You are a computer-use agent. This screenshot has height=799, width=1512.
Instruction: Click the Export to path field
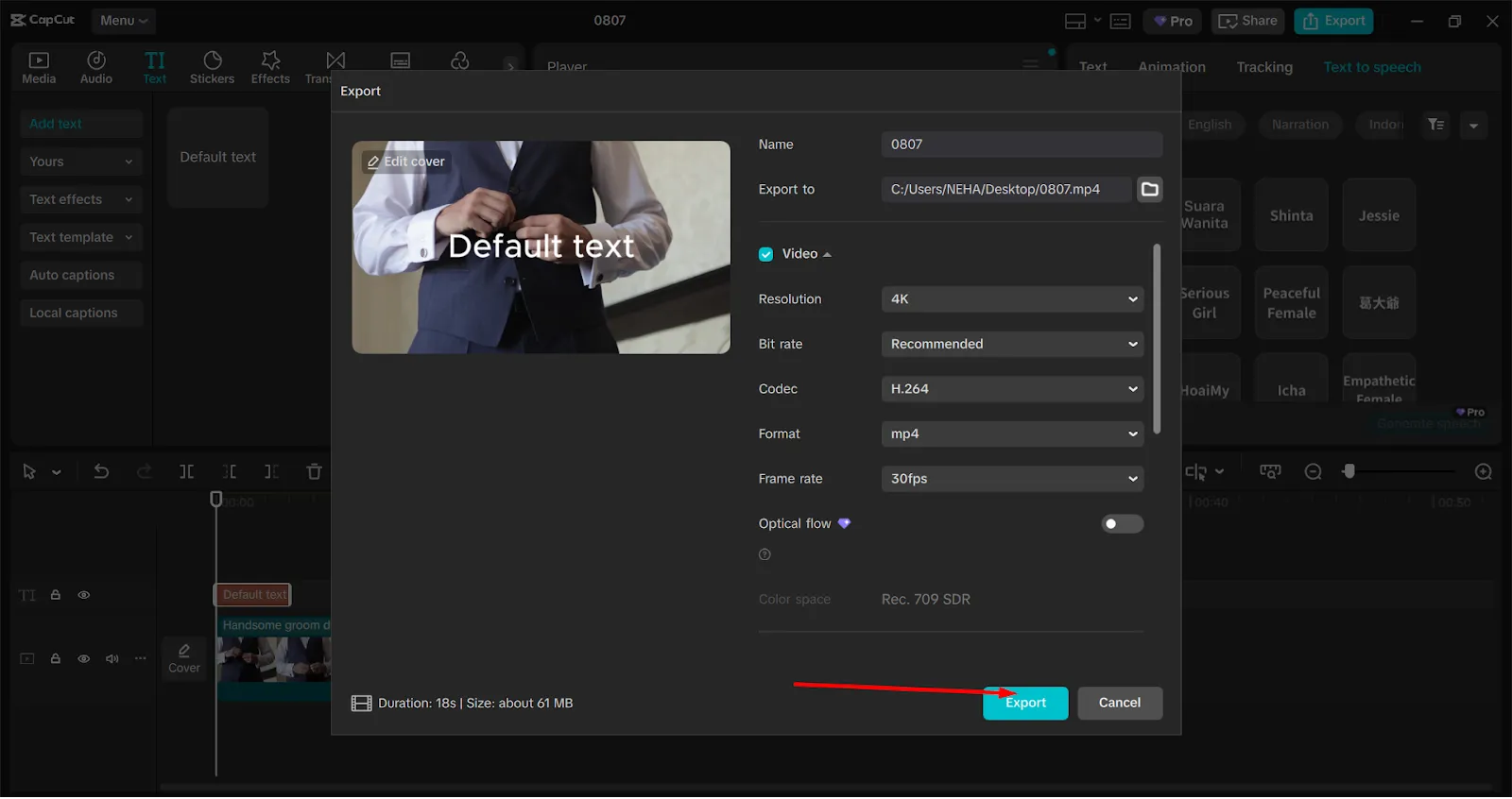pos(1005,190)
